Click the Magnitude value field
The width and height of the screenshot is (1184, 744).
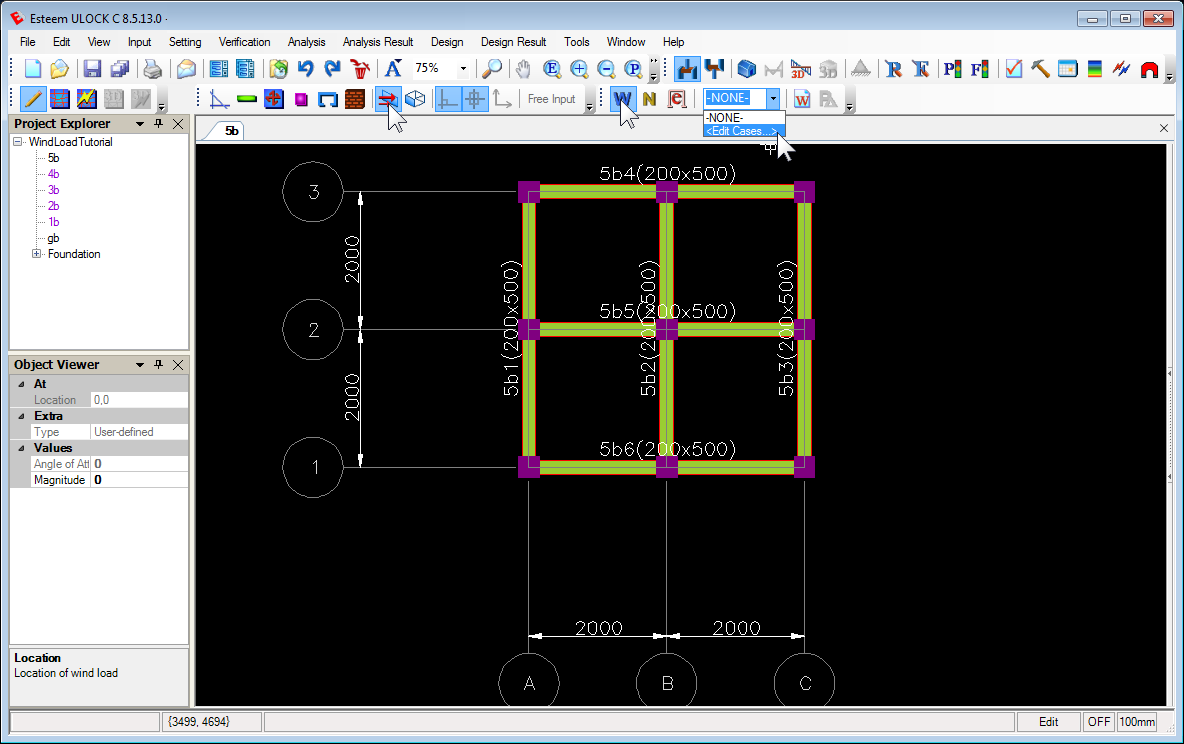coord(137,480)
